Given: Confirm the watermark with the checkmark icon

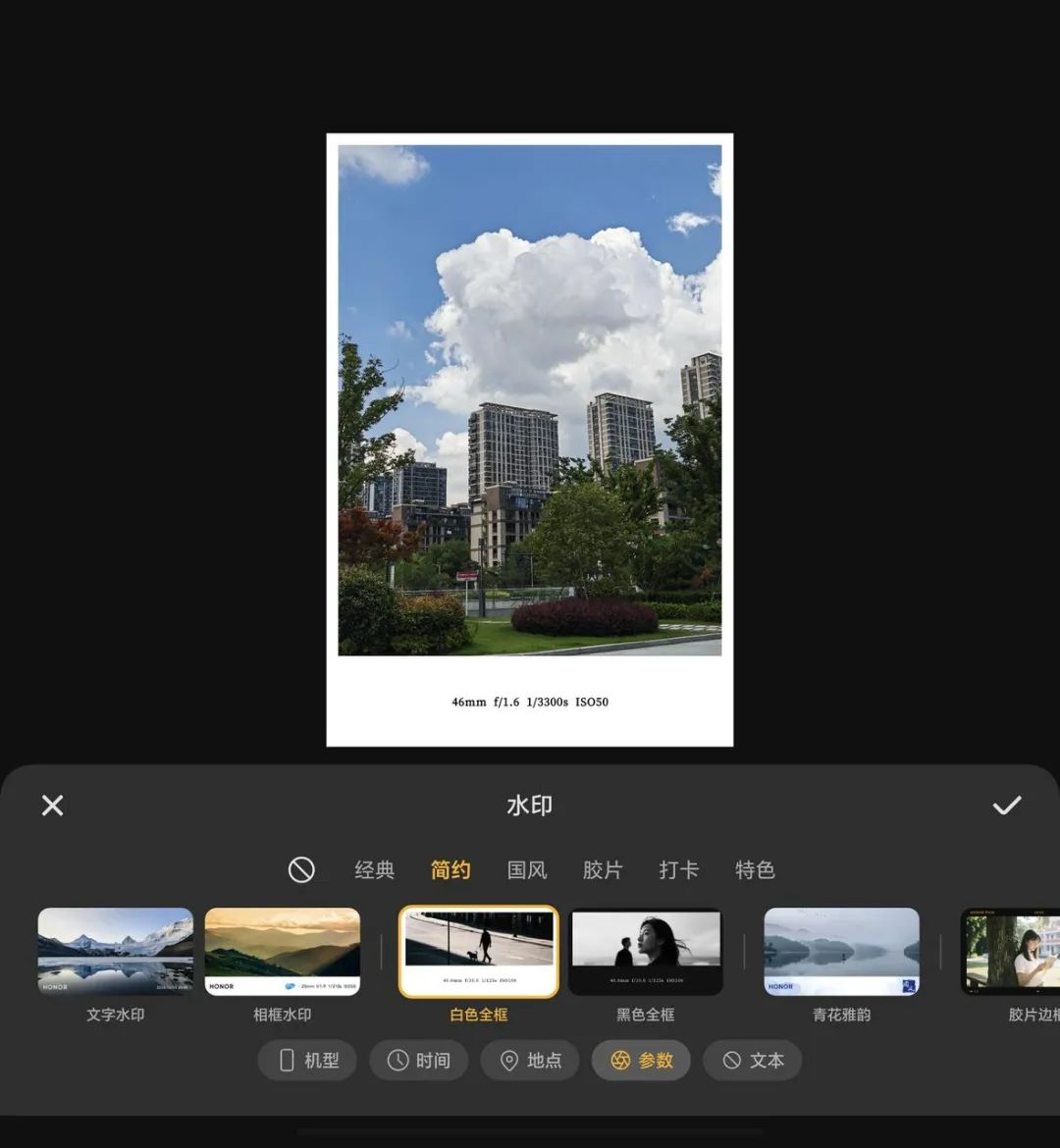Looking at the screenshot, I should click(1007, 806).
